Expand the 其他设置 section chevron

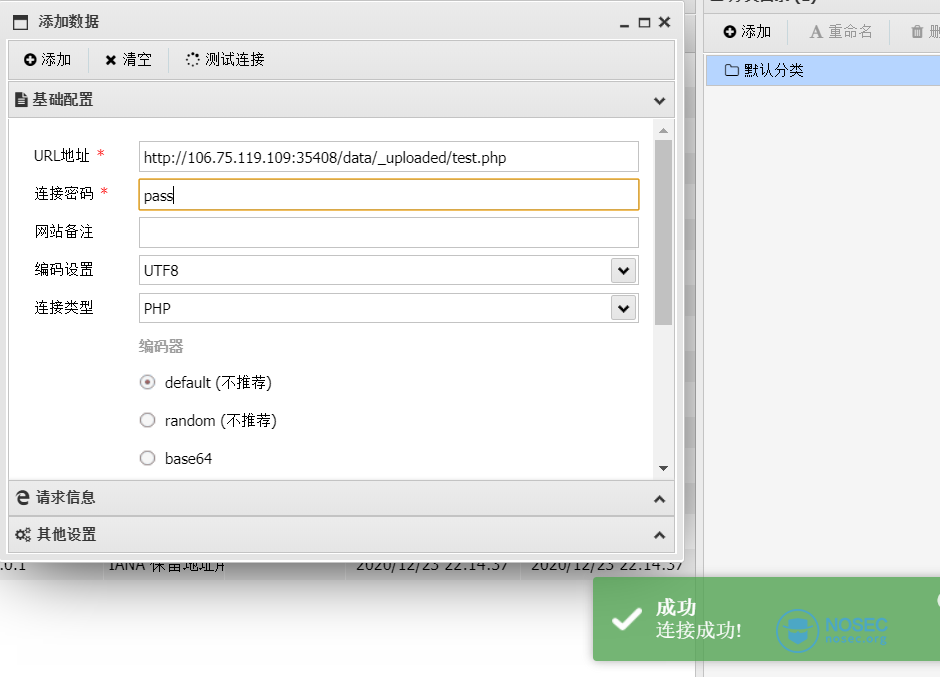[659, 535]
